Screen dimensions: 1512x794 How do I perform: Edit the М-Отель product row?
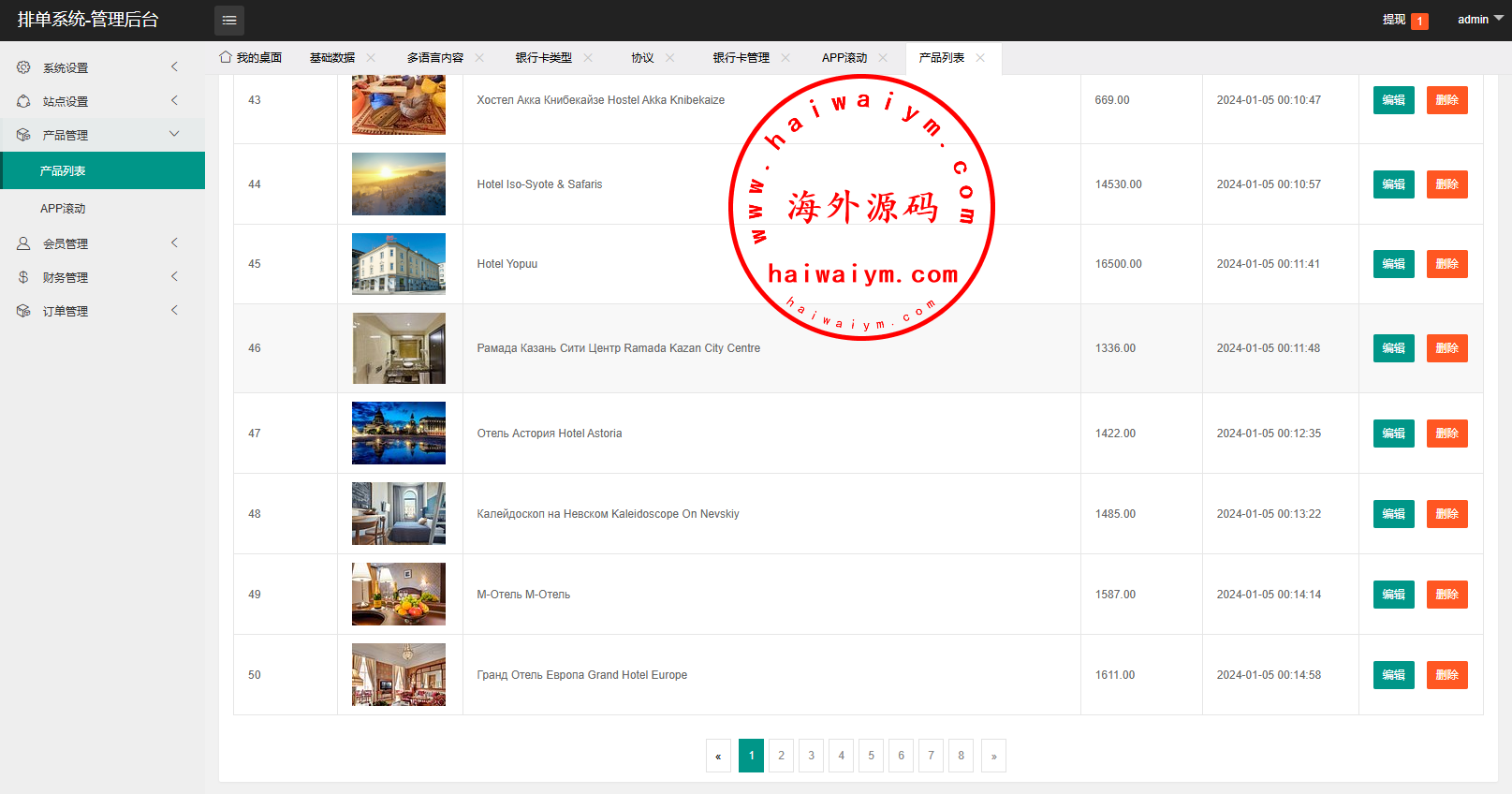coord(1394,595)
